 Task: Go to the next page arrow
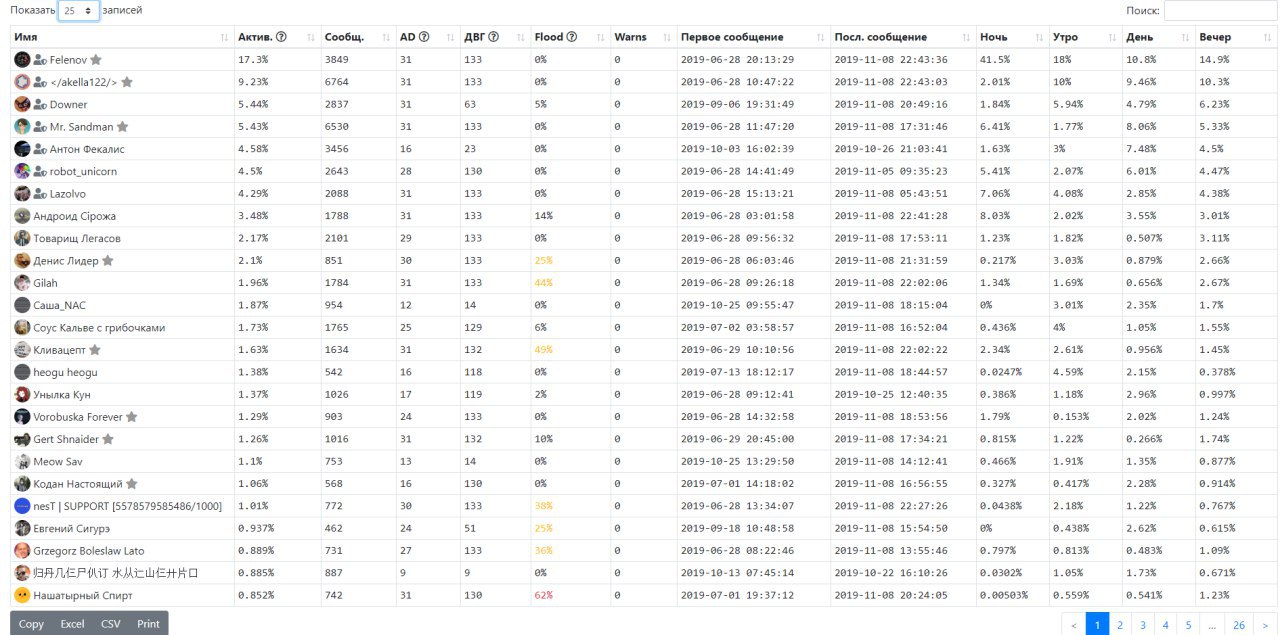1265,625
